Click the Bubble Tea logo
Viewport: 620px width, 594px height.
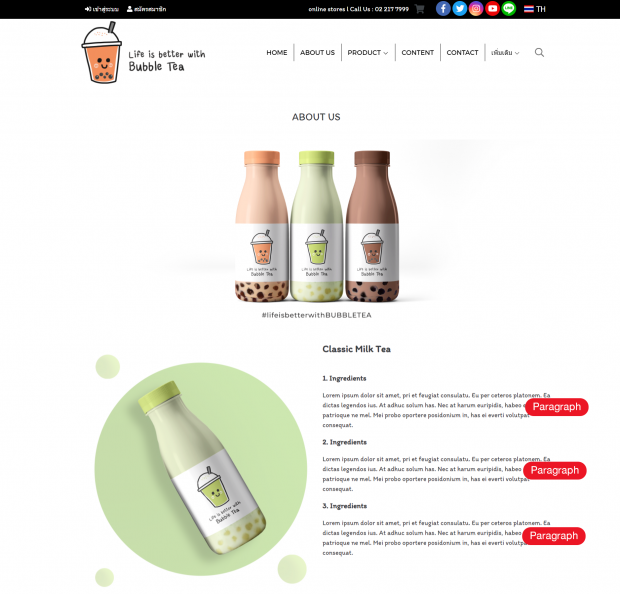click(143, 53)
